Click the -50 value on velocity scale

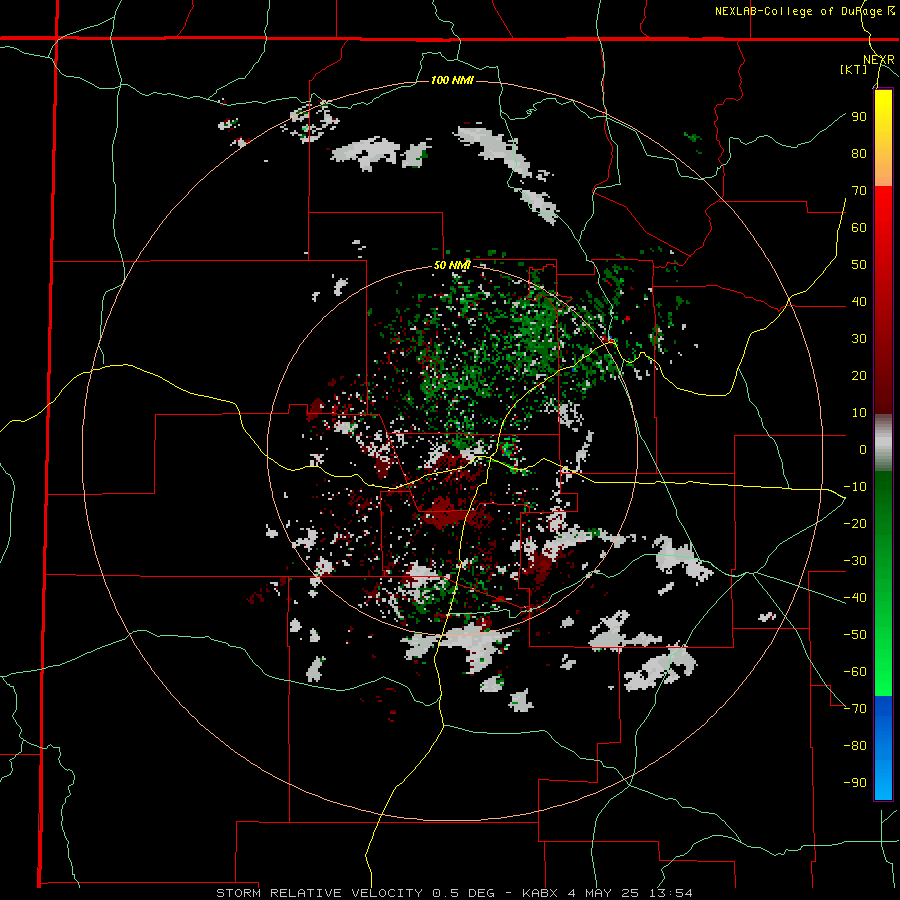point(855,635)
